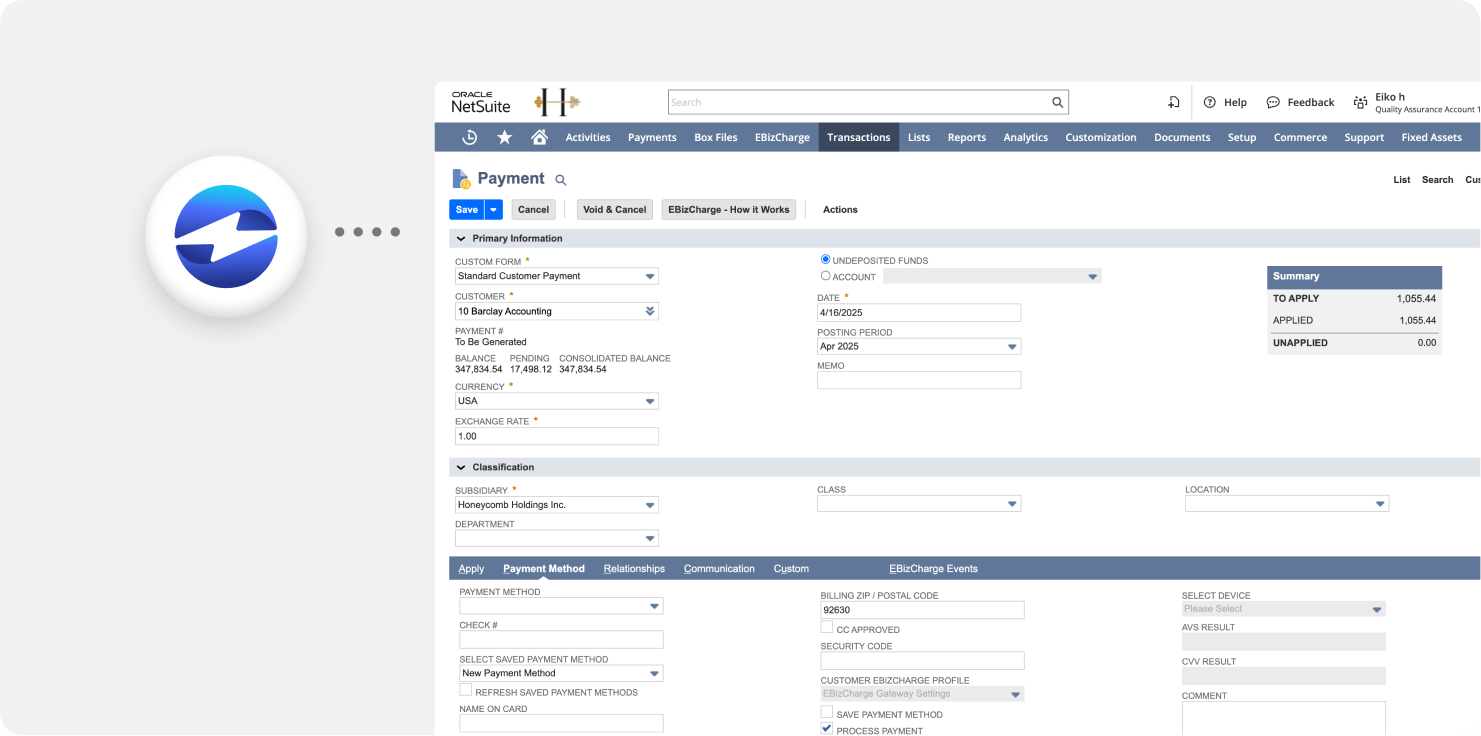Click the Void & Cancel button
The image size is (1481, 736).
pos(615,210)
